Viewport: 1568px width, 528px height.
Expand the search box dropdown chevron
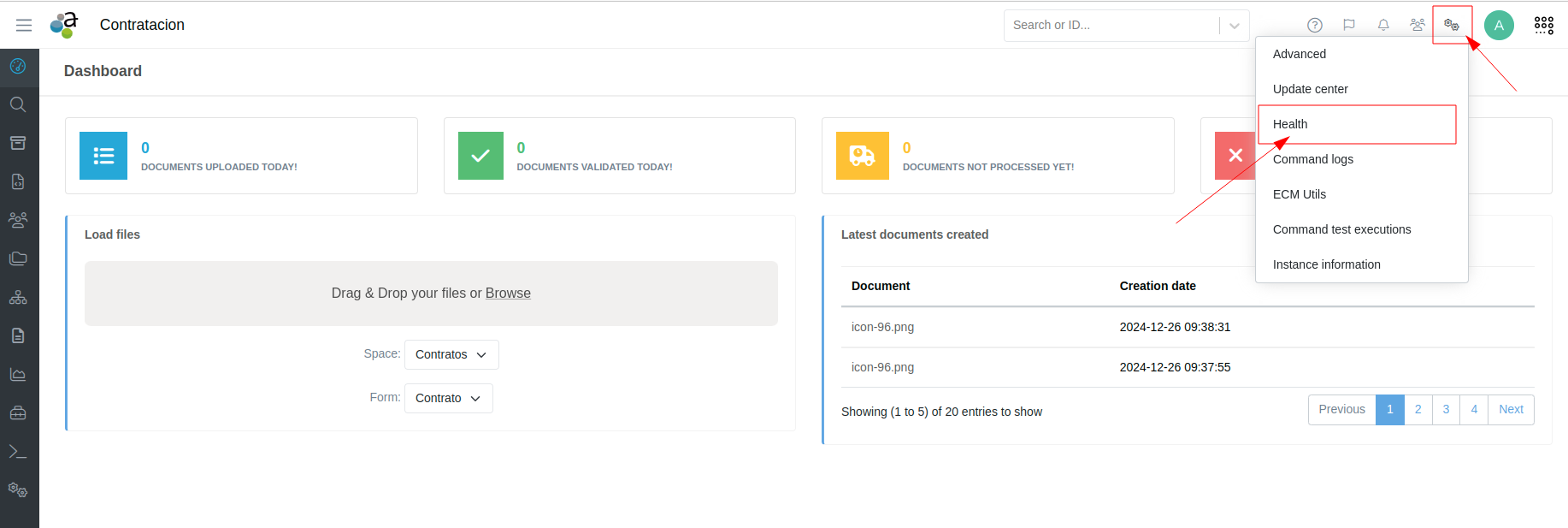click(x=1234, y=26)
